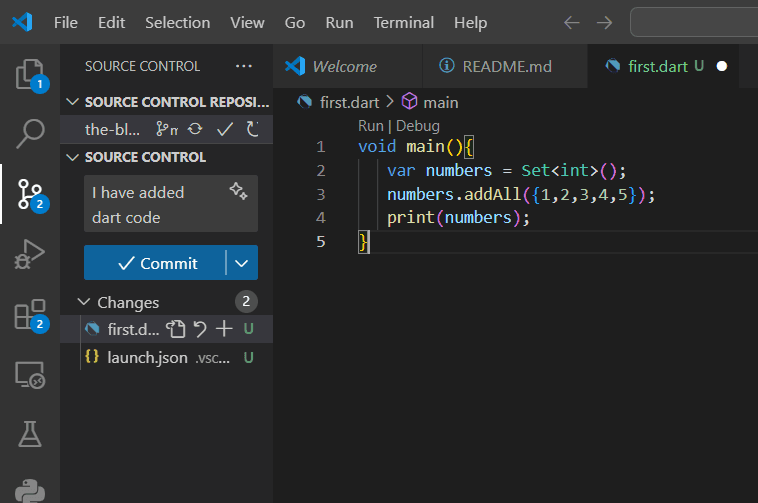The image size is (758, 503).
Task: Synchronize changes for the repository
Action: (x=195, y=129)
